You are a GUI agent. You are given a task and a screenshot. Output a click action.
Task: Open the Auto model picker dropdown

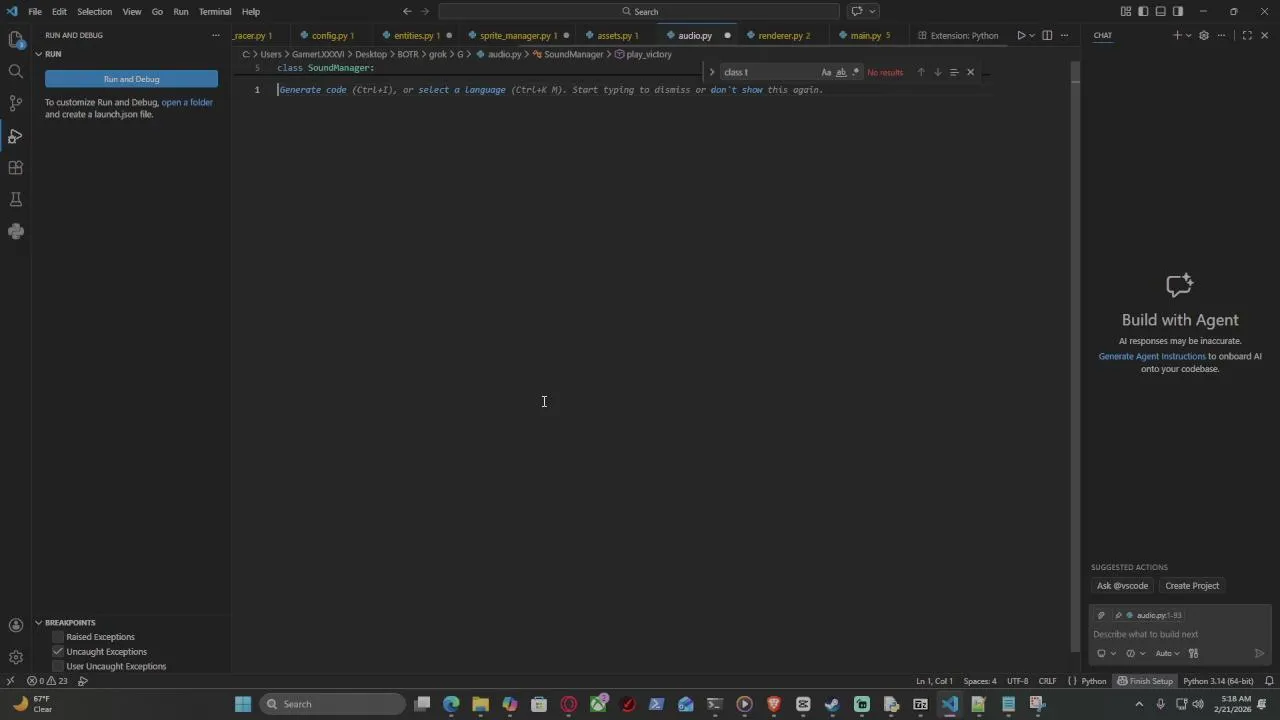1167,654
